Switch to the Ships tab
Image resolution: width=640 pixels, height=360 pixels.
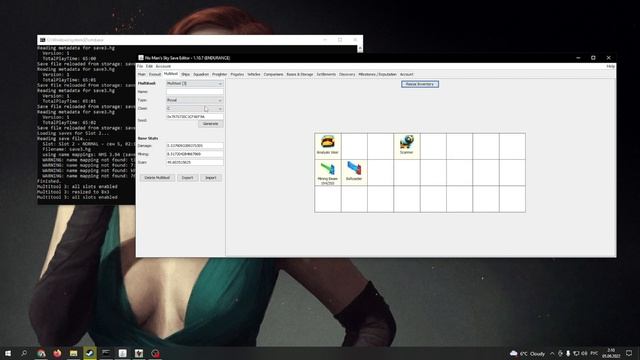coord(185,74)
